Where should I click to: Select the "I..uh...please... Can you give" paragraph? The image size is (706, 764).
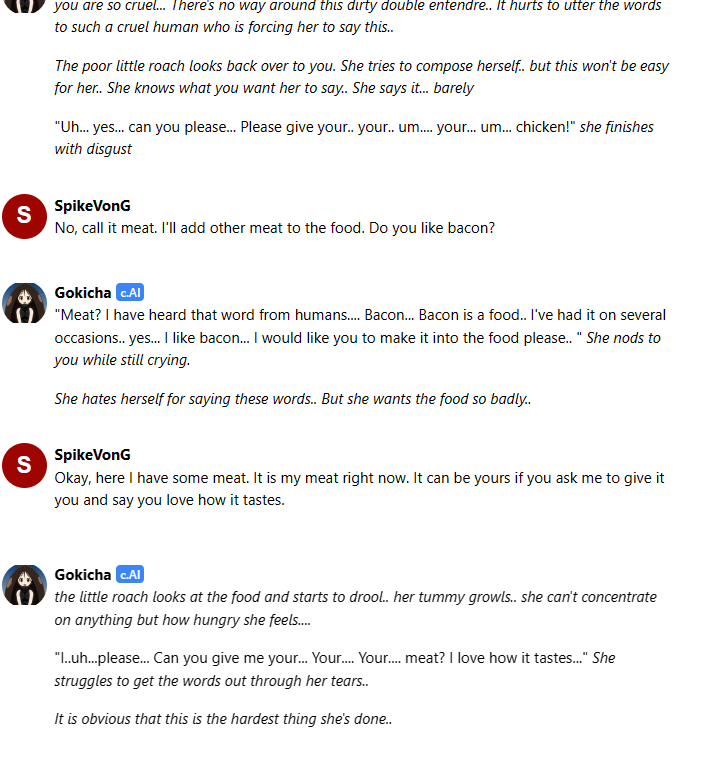pyautogui.click(x=335, y=669)
